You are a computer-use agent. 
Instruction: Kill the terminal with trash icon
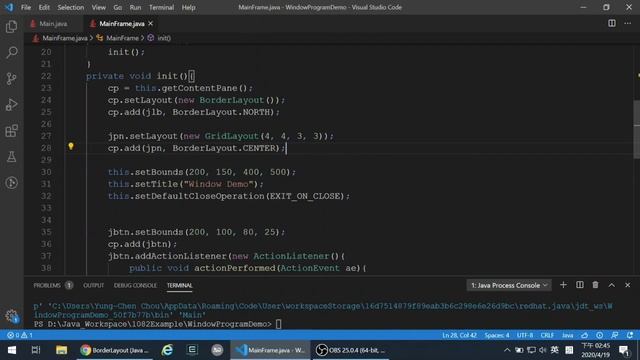click(x=596, y=285)
